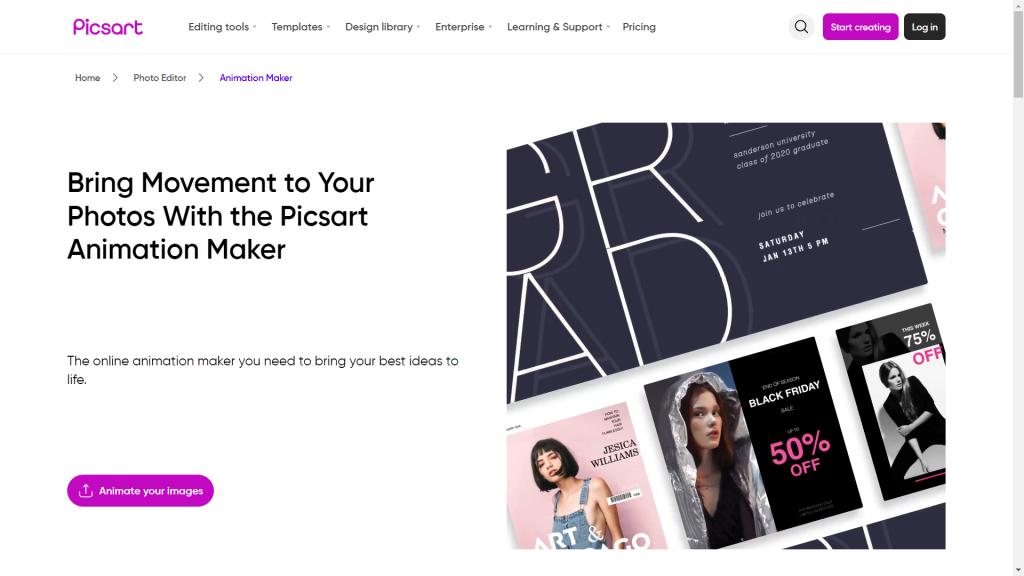Expand the Editing tools dropdown
This screenshot has height=576, width=1024.
[222, 27]
